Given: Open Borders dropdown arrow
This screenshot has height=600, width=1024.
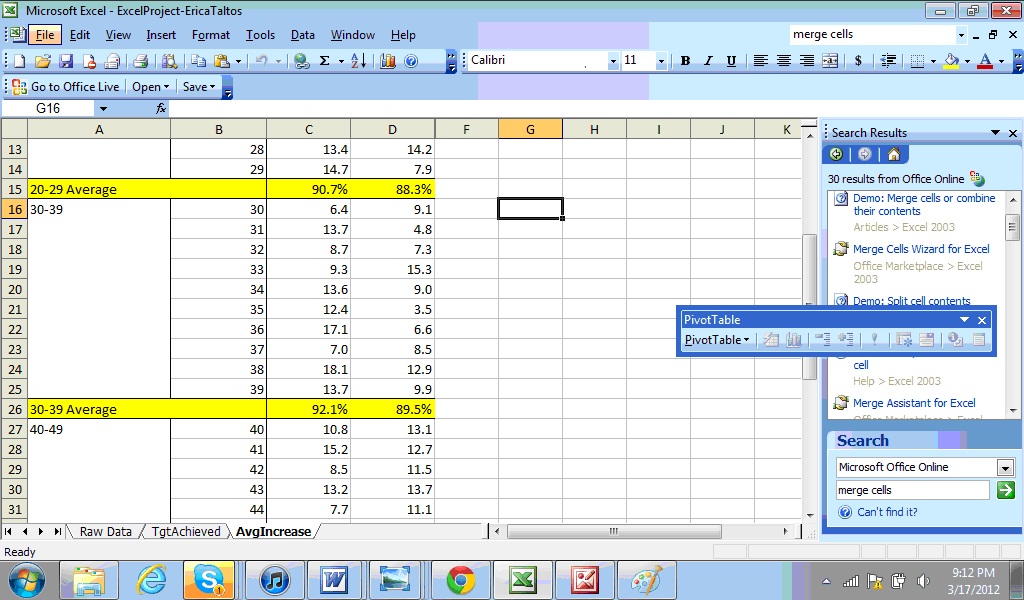Looking at the screenshot, I should pos(933,61).
